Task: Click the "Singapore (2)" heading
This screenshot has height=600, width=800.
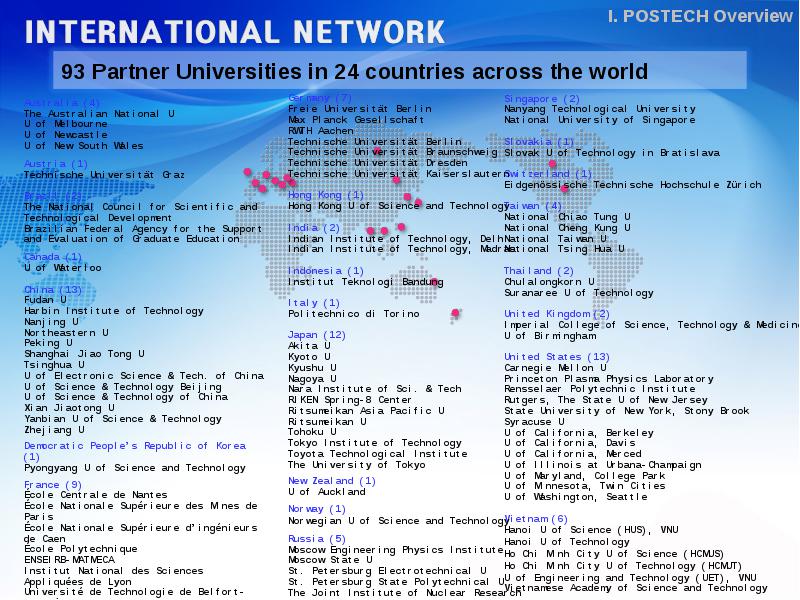Action: 542,98
